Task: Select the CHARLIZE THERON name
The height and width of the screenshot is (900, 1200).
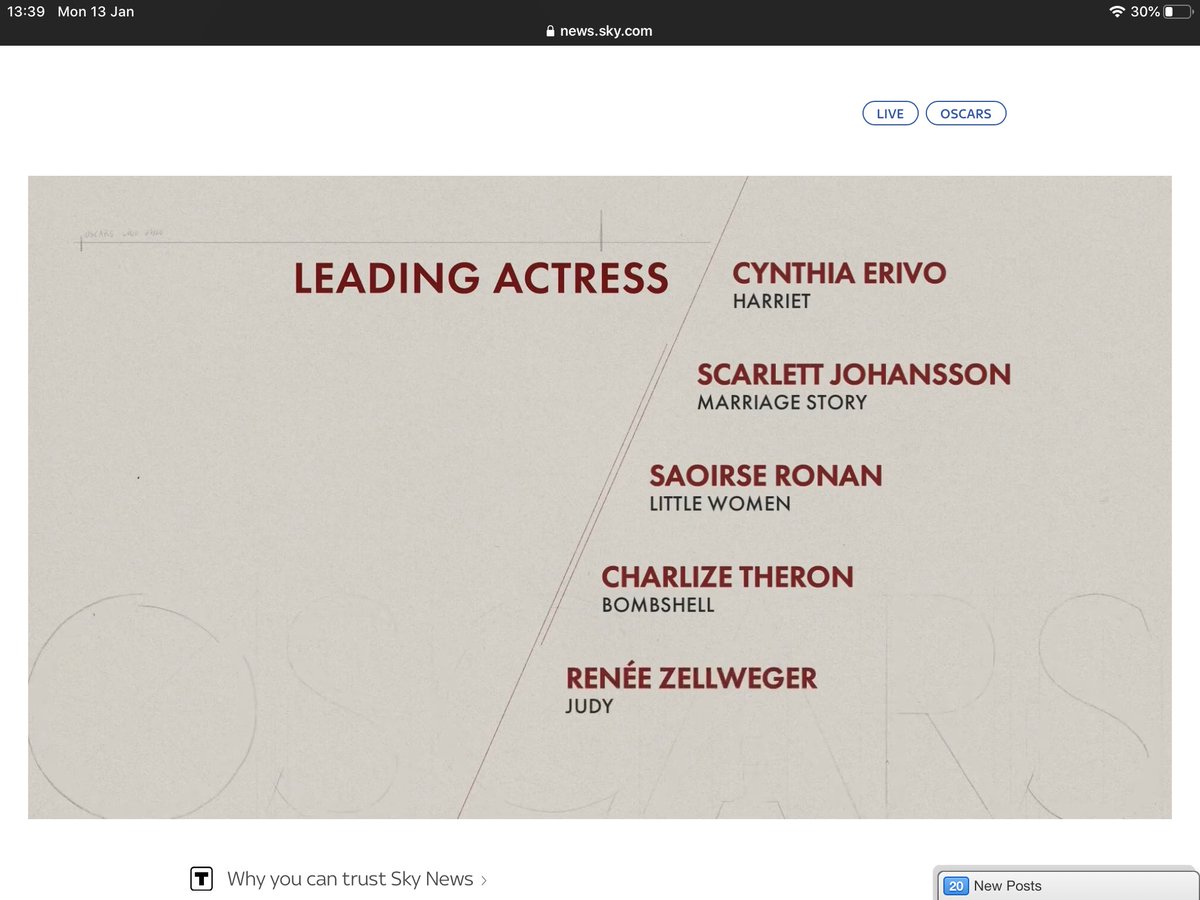Action: click(x=727, y=577)
